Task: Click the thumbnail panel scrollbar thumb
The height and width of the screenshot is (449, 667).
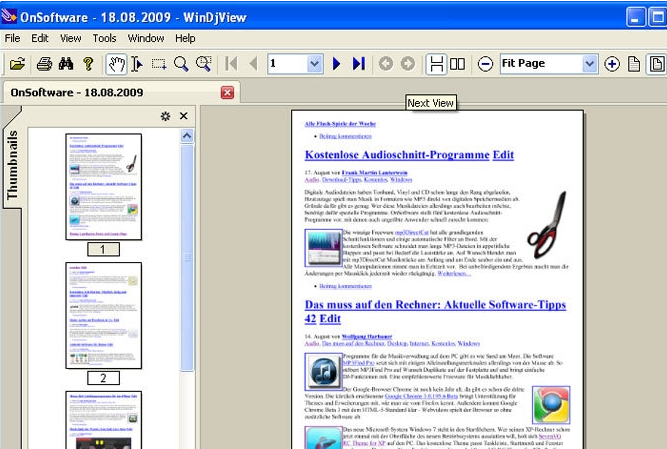Action: [x=187, y=258]
